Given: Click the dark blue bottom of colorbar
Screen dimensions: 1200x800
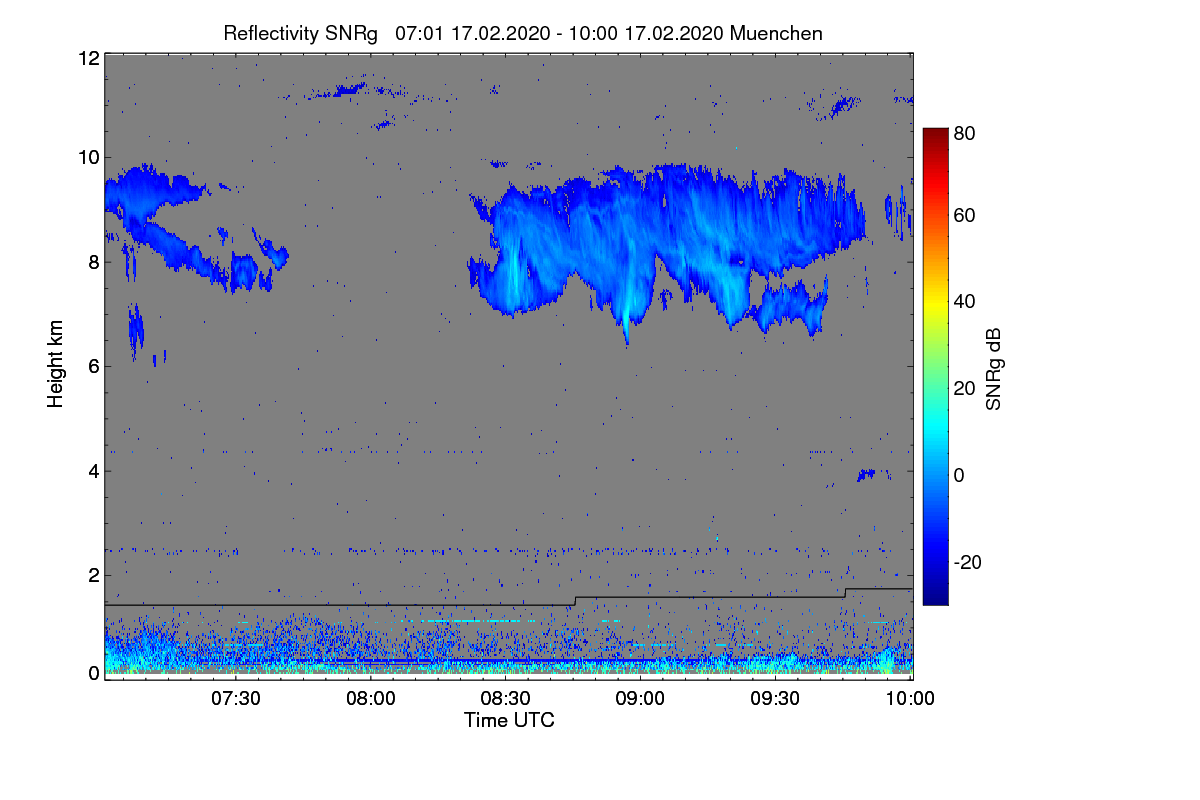Looking at the screenshot, I should 934,597.
